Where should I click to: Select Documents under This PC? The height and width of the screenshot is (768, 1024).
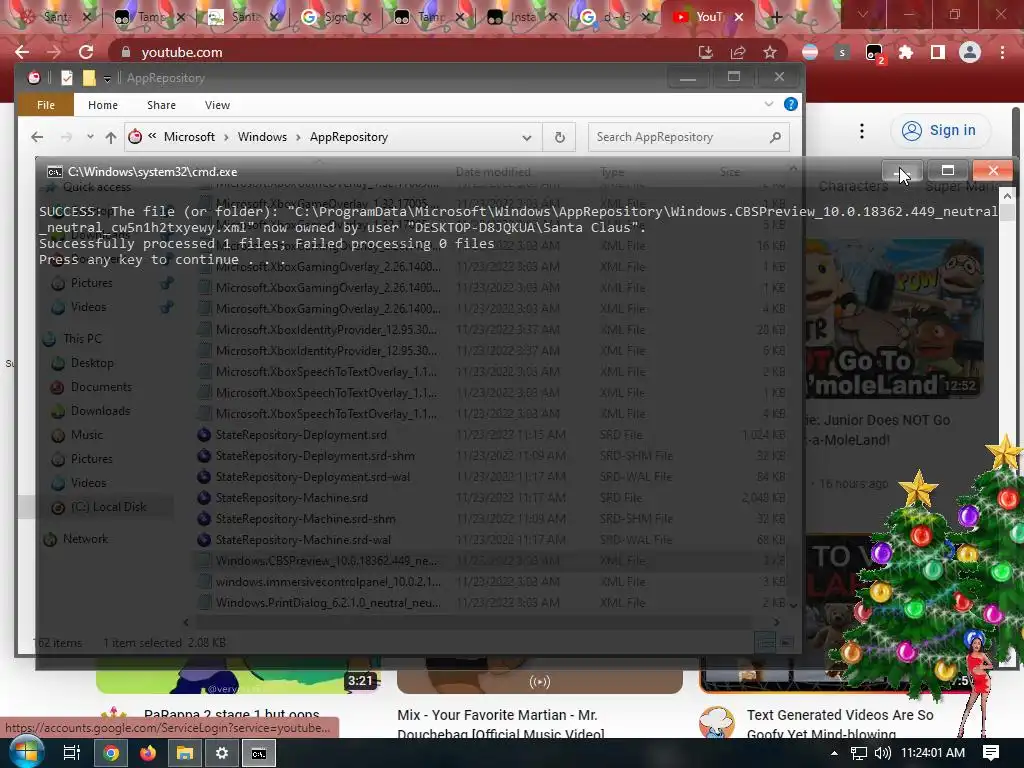(x=101, y=387)
